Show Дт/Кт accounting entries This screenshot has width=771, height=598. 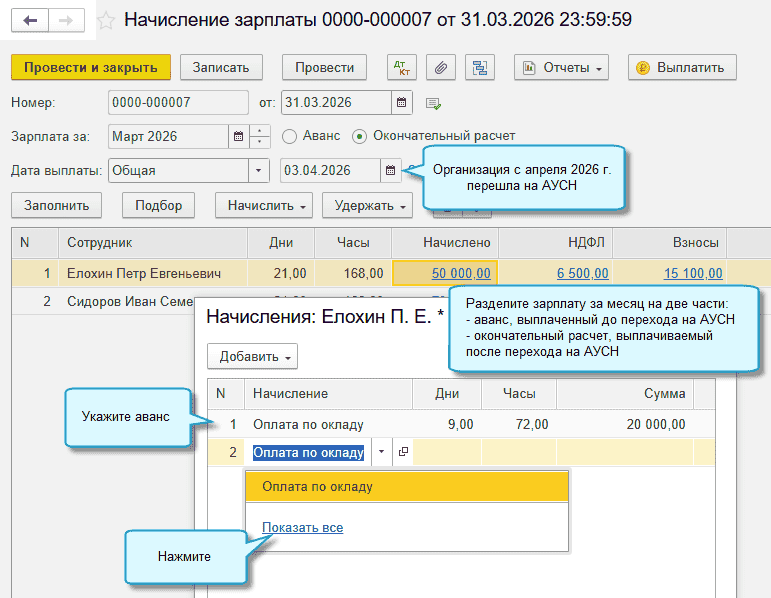click(x=402, y=68)
